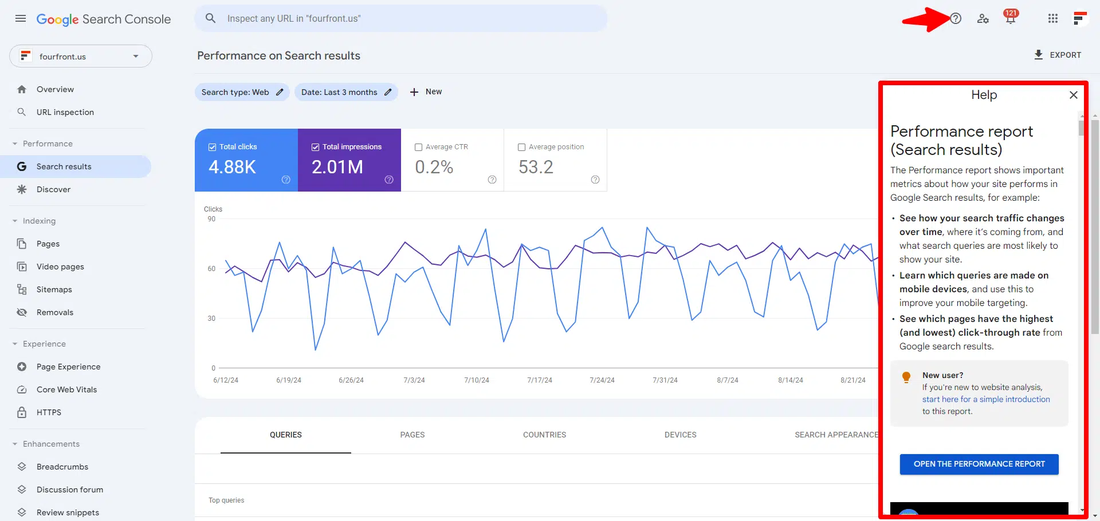Open notifications bell with 121 badge

pos(1010,18)
